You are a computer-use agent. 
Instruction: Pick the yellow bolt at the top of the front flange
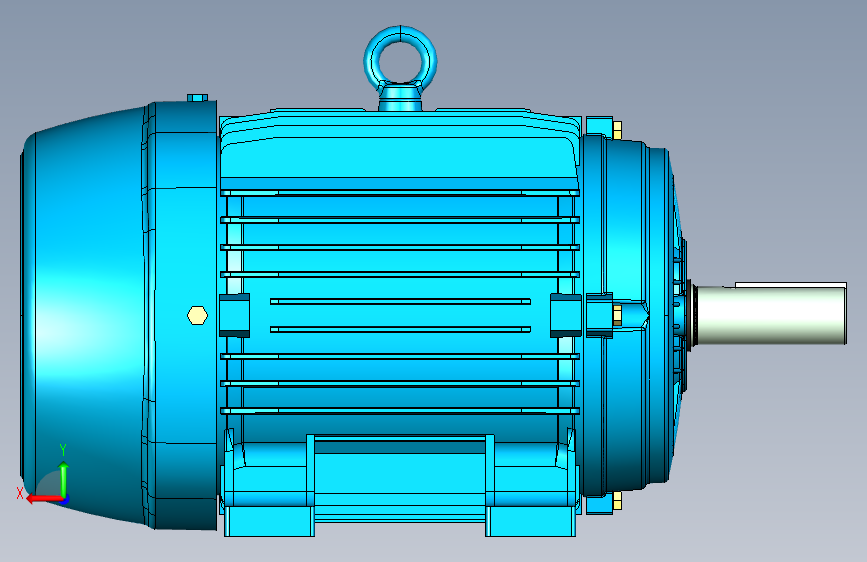[617, 130]
